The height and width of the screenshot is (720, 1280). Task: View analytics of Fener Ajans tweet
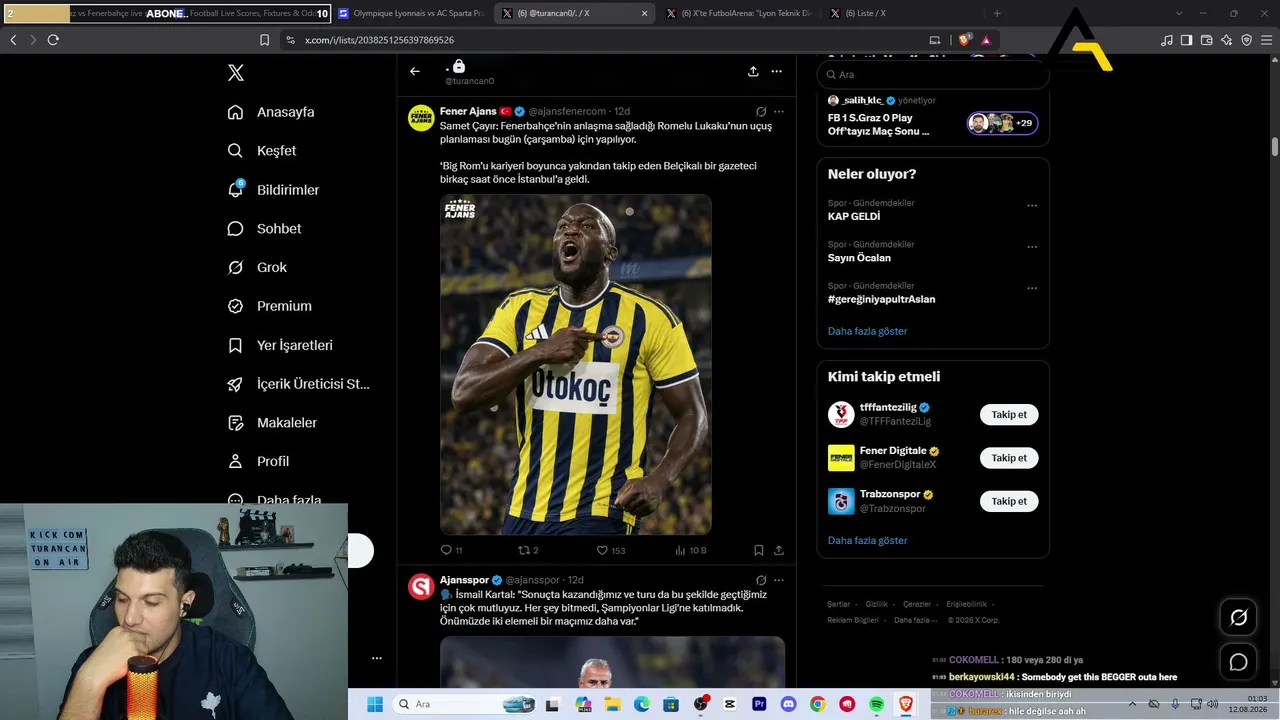tap(691, 550)
